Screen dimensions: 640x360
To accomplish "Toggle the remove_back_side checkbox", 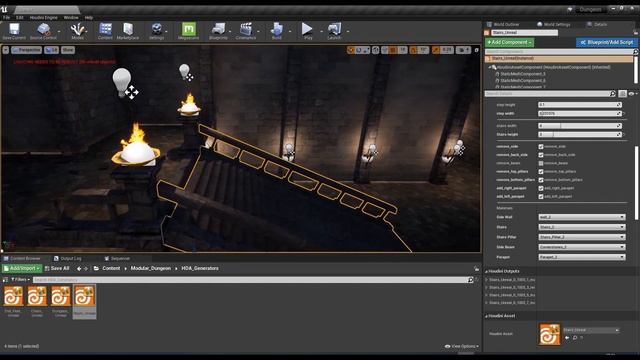I will click(541, 155).
